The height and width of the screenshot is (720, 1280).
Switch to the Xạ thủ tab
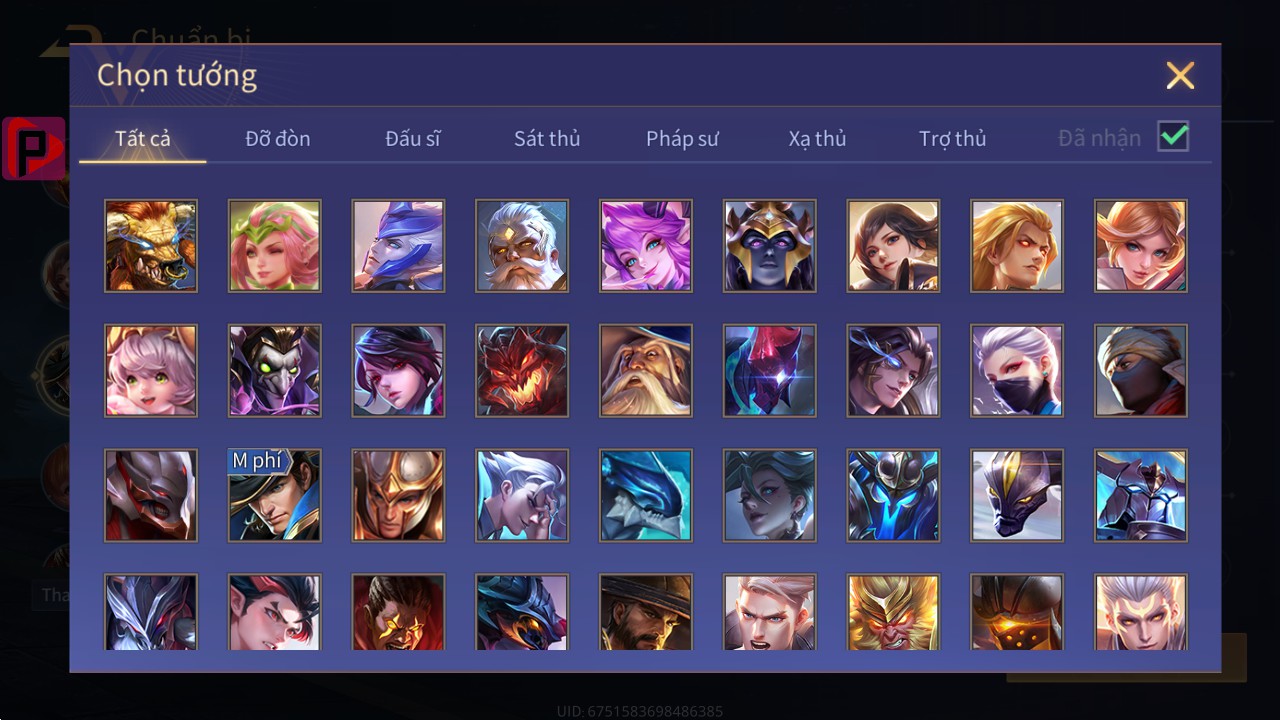(x=817, y=138)
